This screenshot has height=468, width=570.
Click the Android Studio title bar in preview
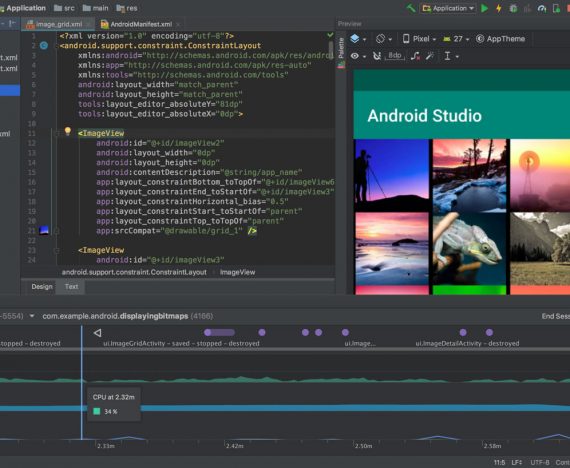tap(462, 115)
